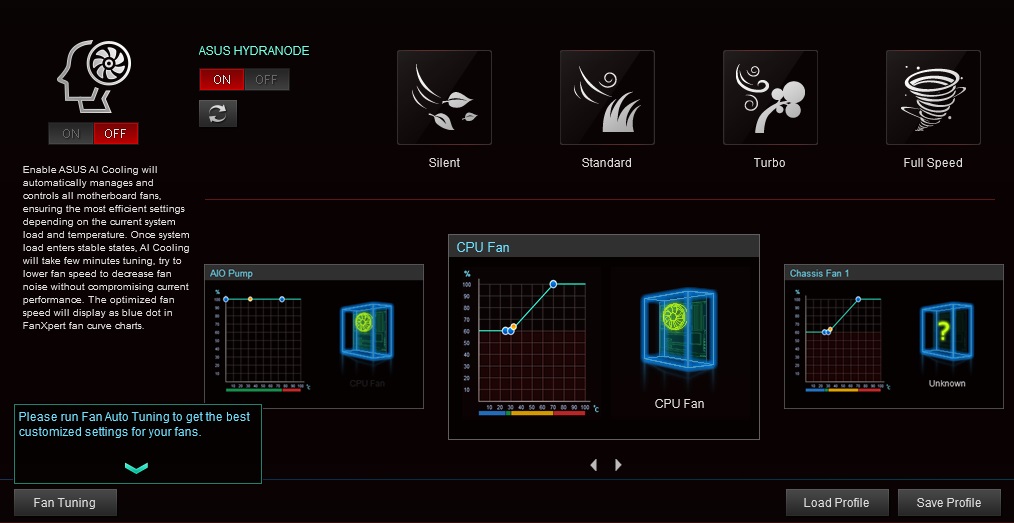Click the 100% point on Chassis Fan 1 curve

[x=858, y=299]
